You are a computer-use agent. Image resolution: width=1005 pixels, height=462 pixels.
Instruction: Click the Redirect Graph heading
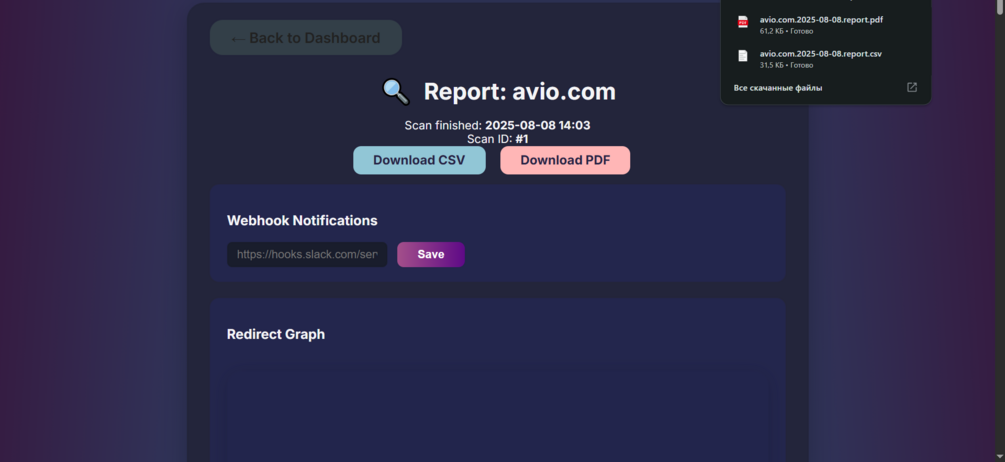click(276, 334)
